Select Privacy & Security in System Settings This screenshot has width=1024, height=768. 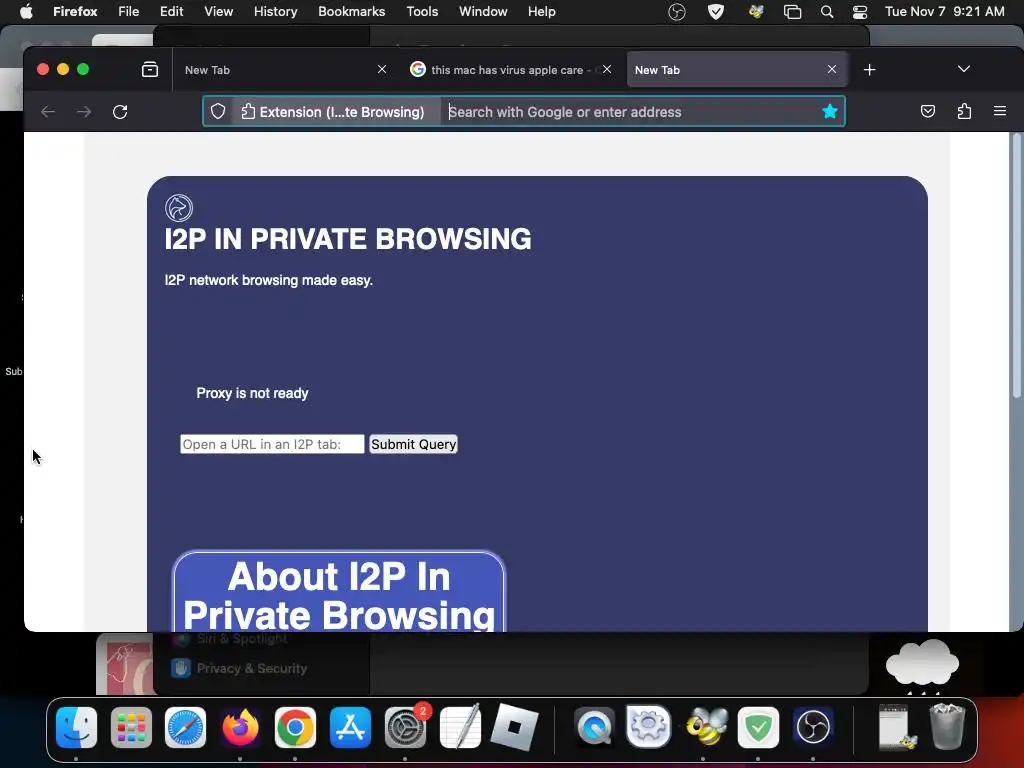click(x=239, y=668)
